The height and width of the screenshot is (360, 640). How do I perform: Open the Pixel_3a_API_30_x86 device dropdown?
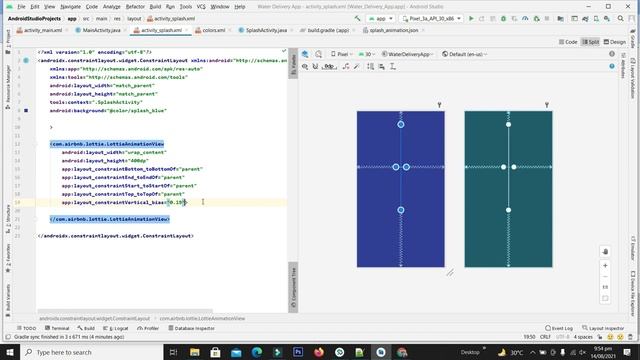tap(431, 18)
